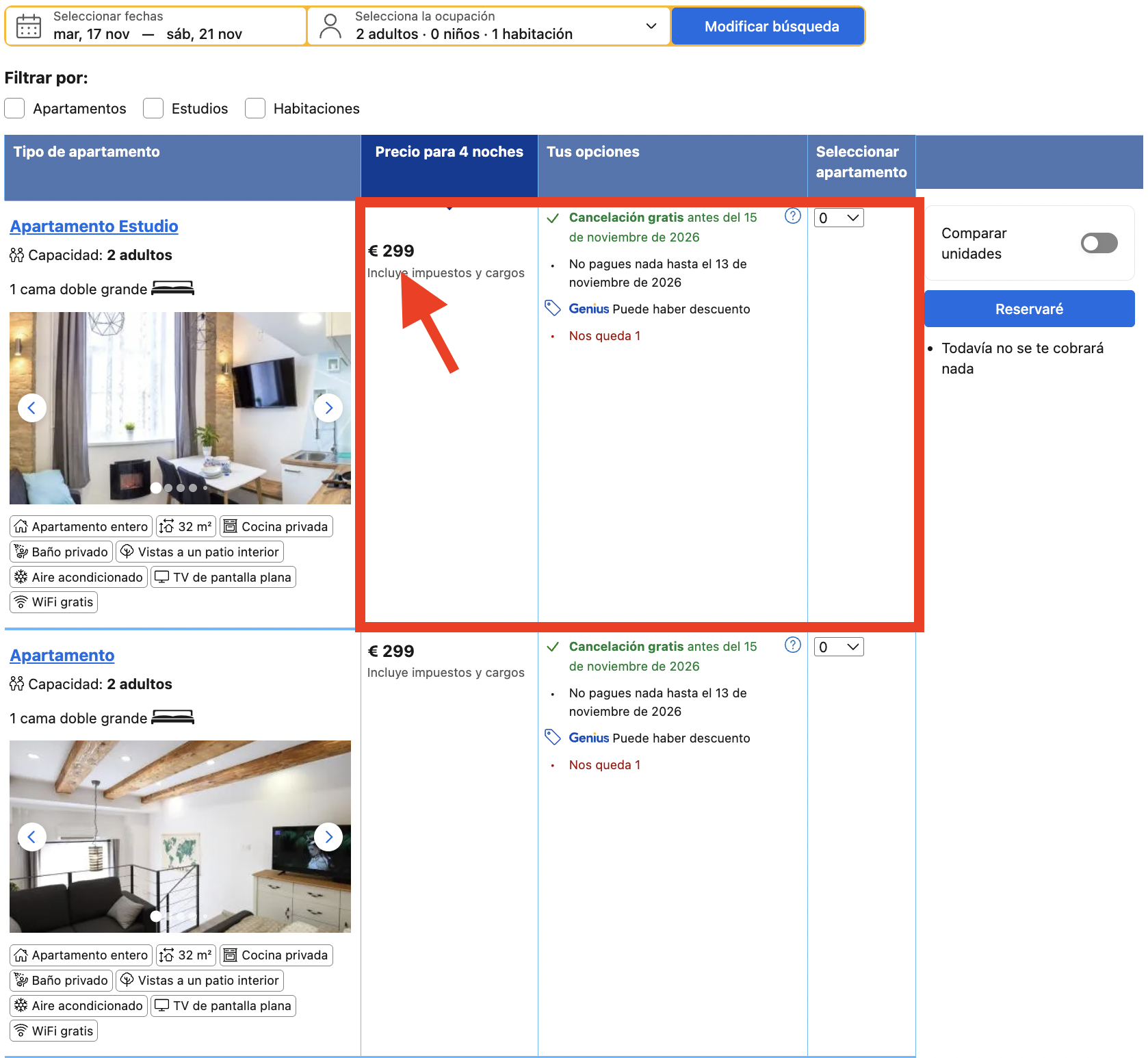Screen dimensions: 1148x1058
Task: Click the calendar icon in date selector
Action: [29, 26]
